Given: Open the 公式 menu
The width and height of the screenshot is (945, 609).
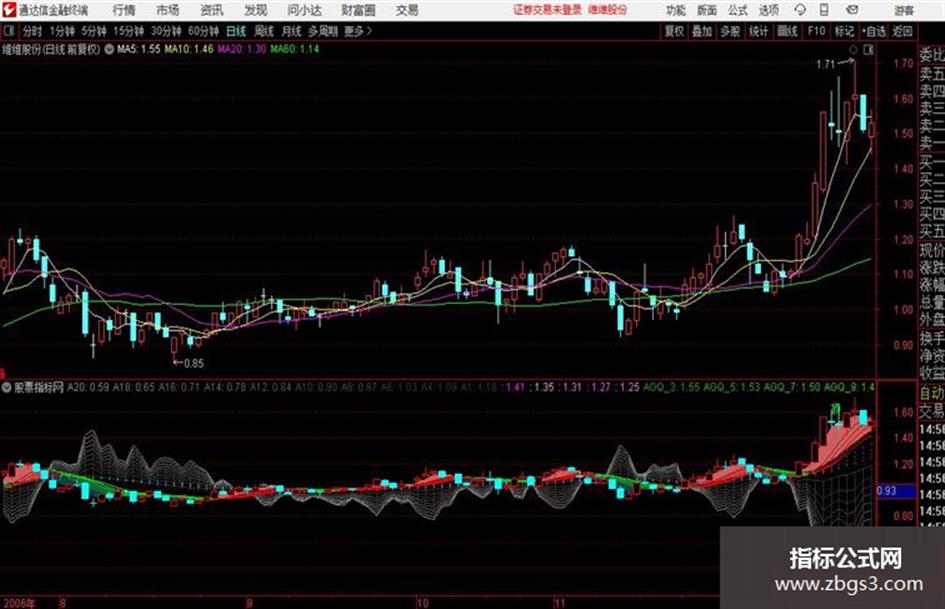Looking at the screenshot, I should (x=737, y=10).
